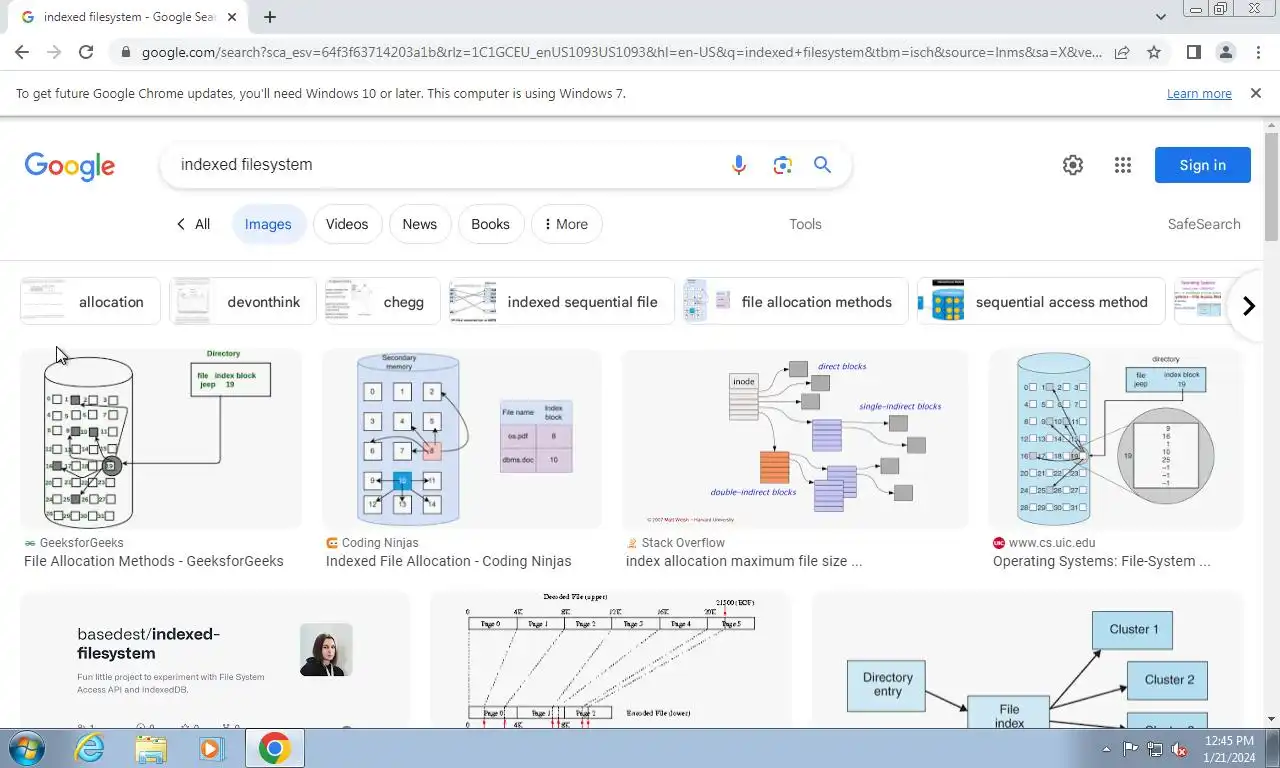Screen dimensions: 1280x768
Task: Filter by 'file allocation methods' chip
Action: coord(795,301)
